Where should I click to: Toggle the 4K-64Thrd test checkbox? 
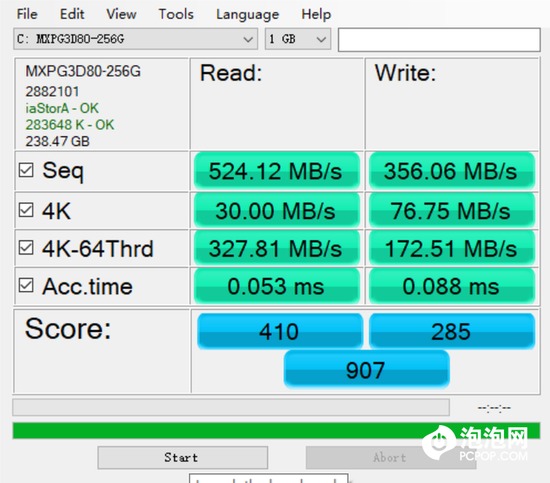26,248
